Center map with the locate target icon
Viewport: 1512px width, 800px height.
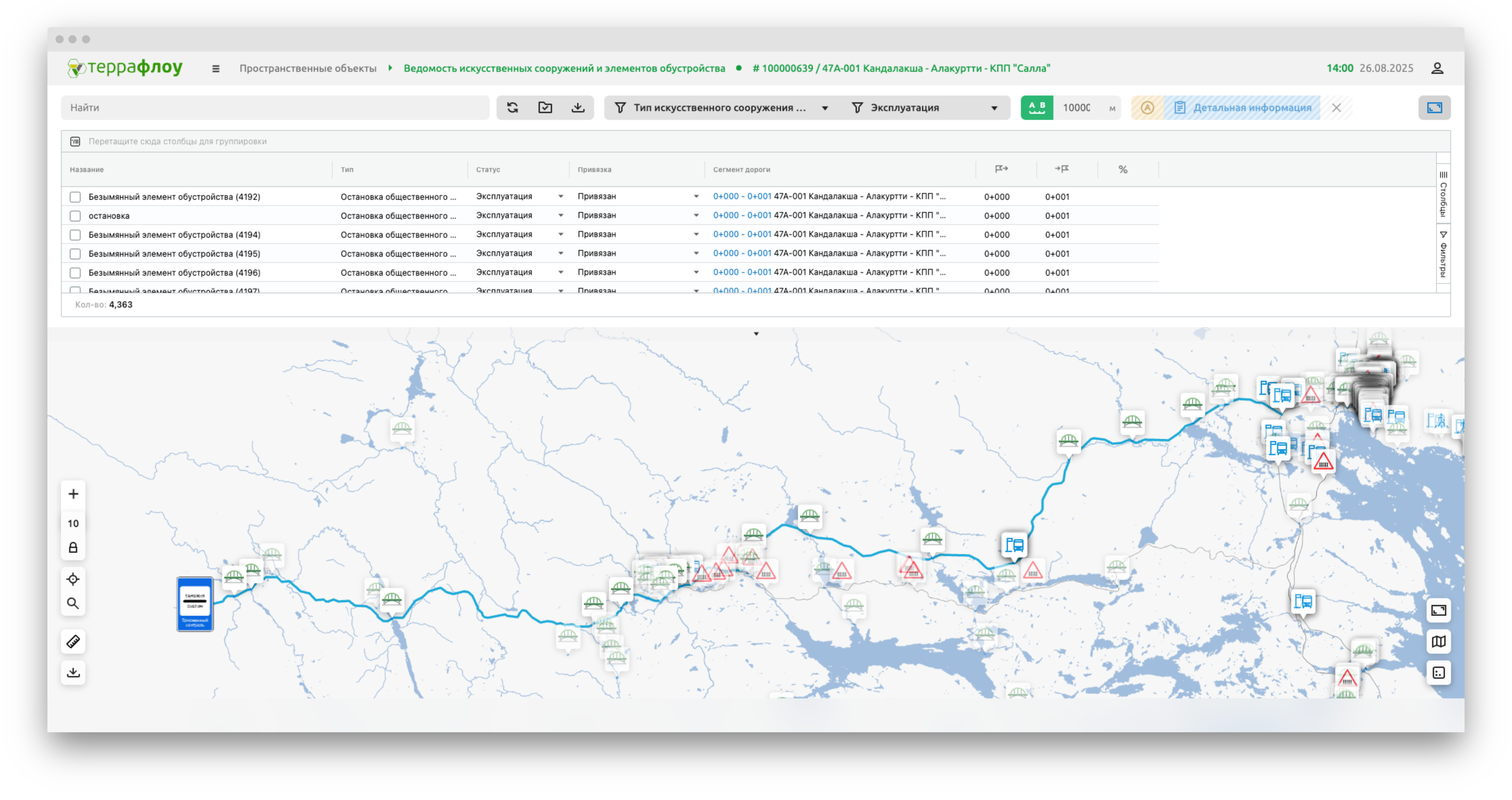[x=73, y=579]
